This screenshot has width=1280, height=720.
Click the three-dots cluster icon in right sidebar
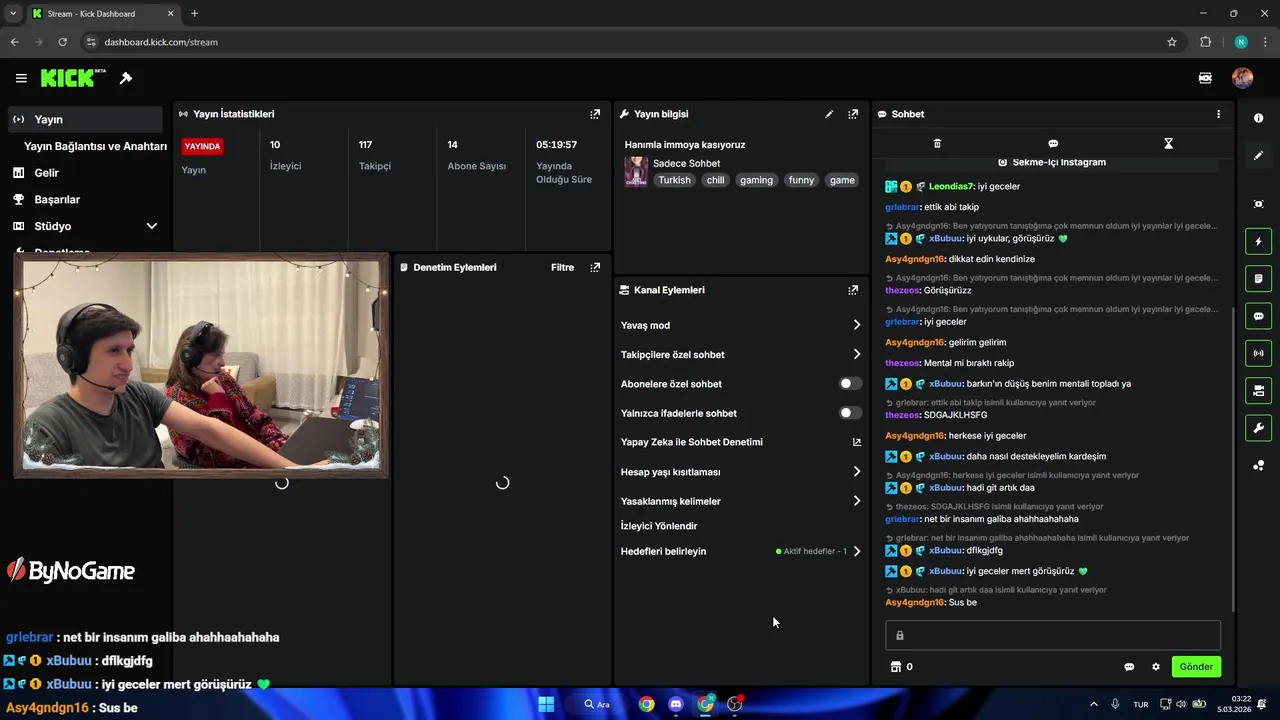tap(1258, 465)
